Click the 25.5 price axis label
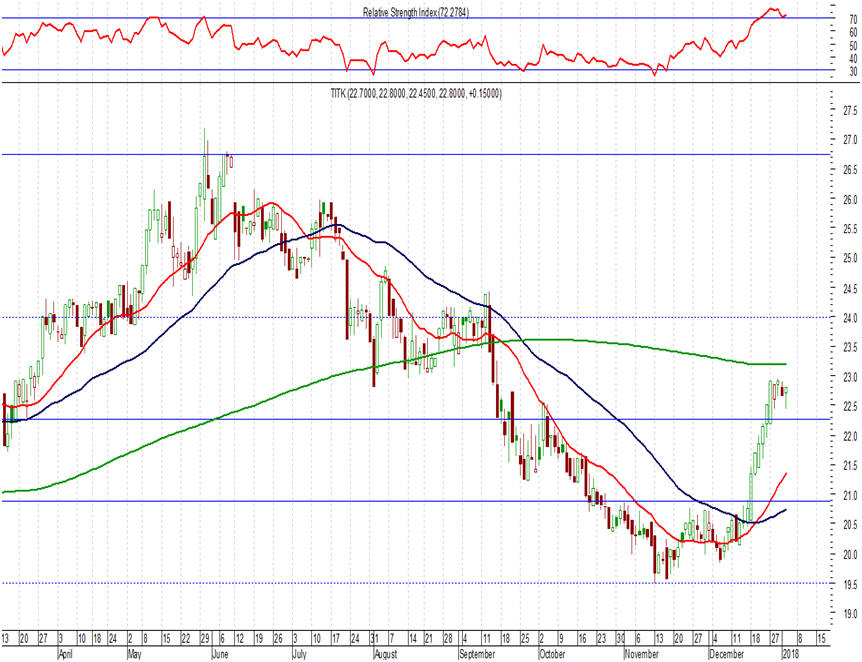This screenshot has width=862, height=662. 850,229
